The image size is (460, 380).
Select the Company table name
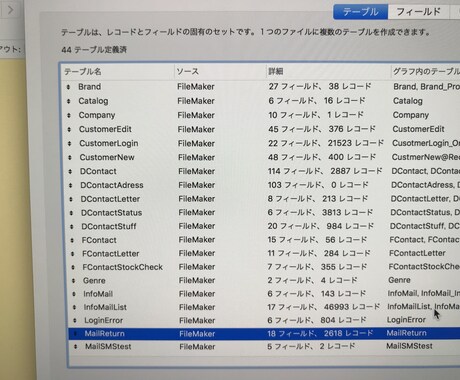[x=97, y=115]
